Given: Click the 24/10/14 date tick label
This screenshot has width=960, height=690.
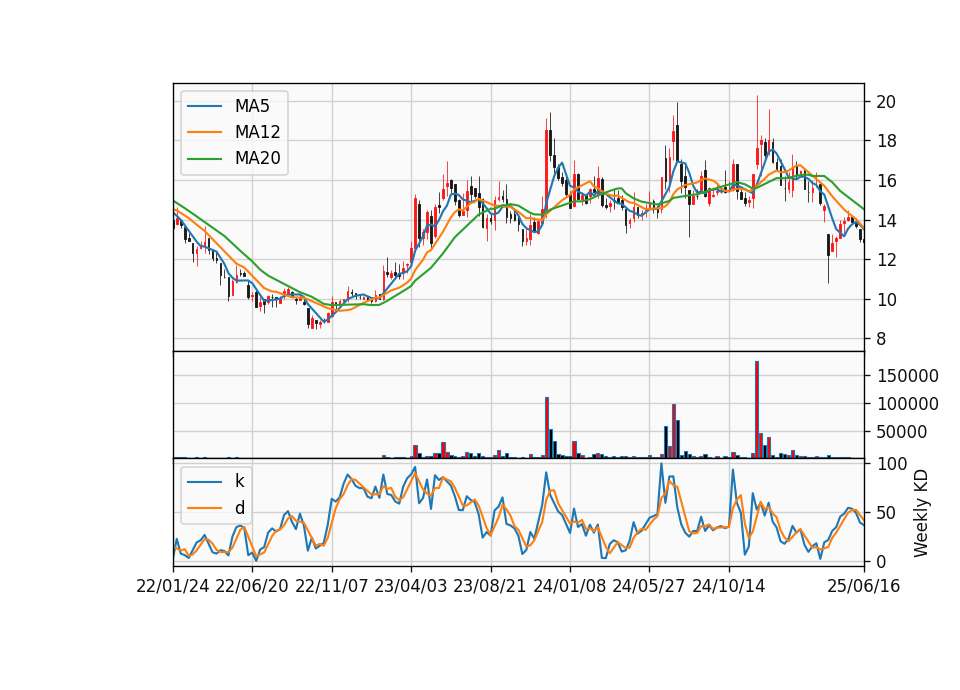Looking at the screenshot, I should click(x=729, y=586).
